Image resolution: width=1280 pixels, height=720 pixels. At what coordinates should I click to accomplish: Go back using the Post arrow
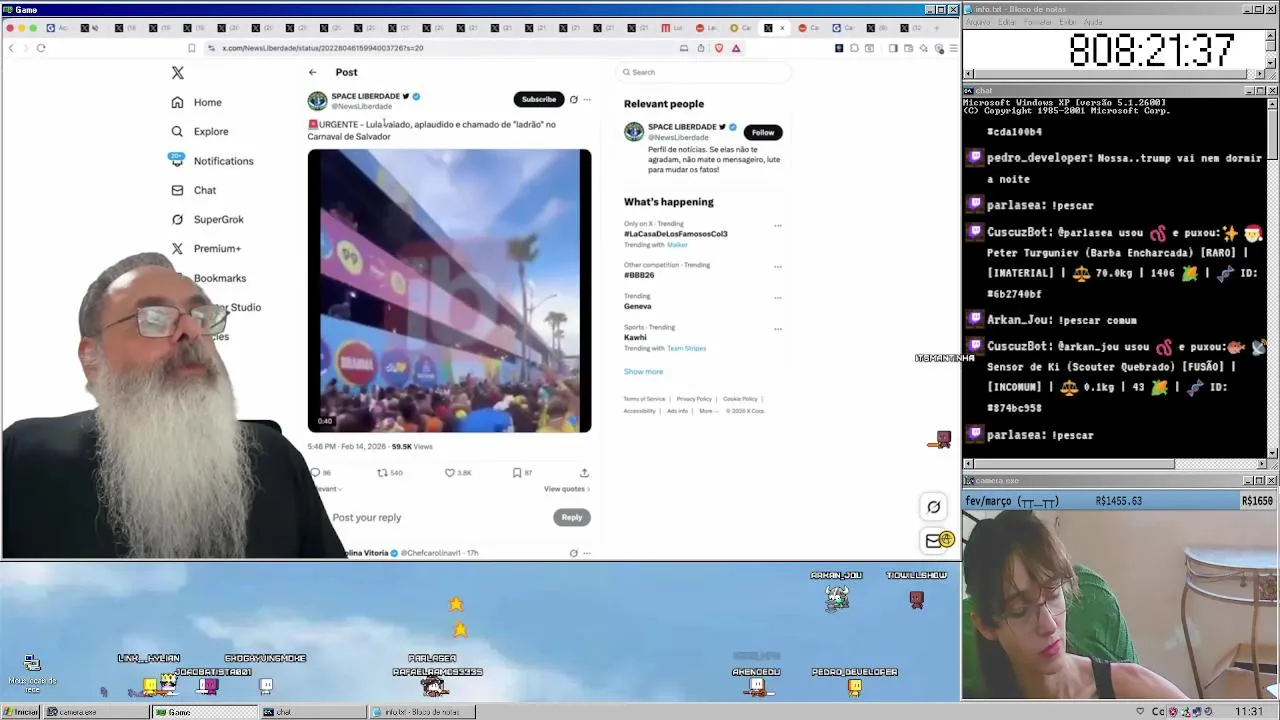(x=312, y=72)
